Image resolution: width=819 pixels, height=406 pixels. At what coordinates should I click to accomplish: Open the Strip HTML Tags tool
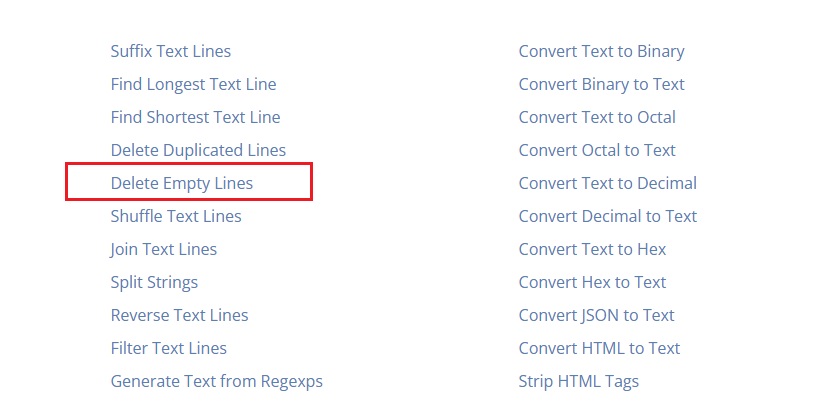coord(578,381)
